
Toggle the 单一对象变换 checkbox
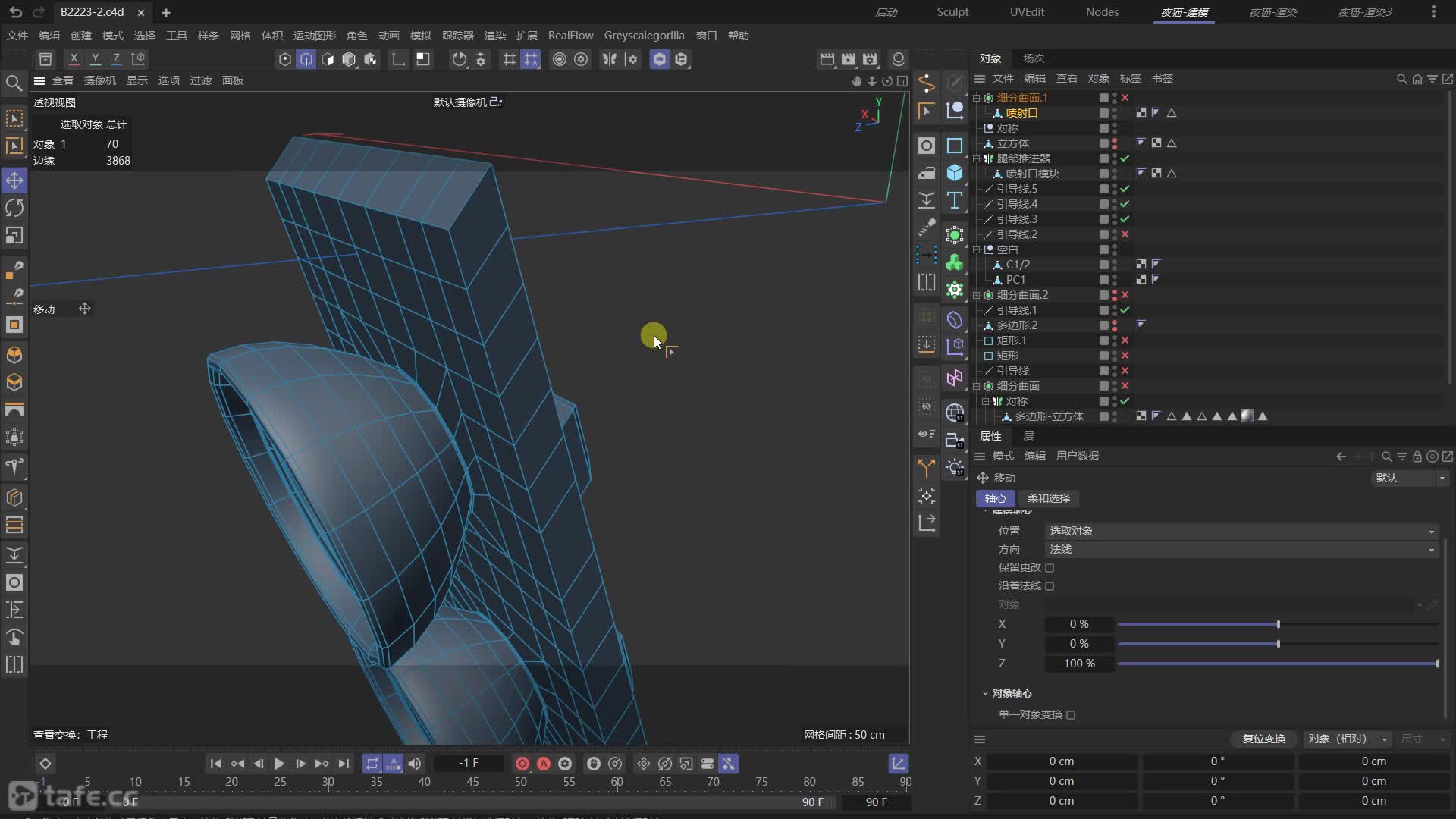[x=1071, y=715]
